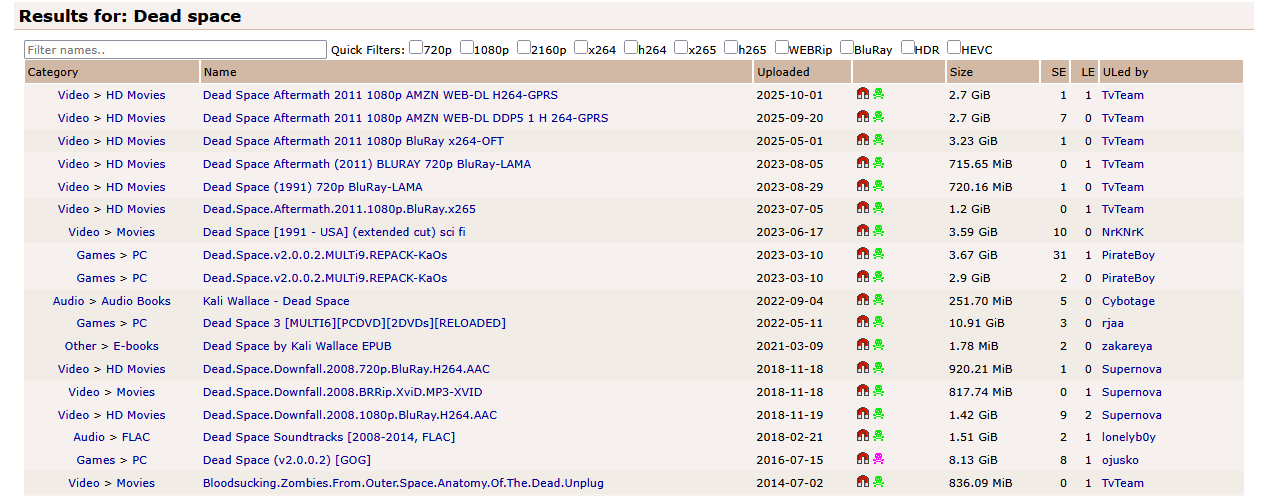Image resolution: width=1277 pixels, height=496 pixels.
Task: Click skull icon for Dead Space Soundtracks FLAC
Action: [x=878, y=436]
